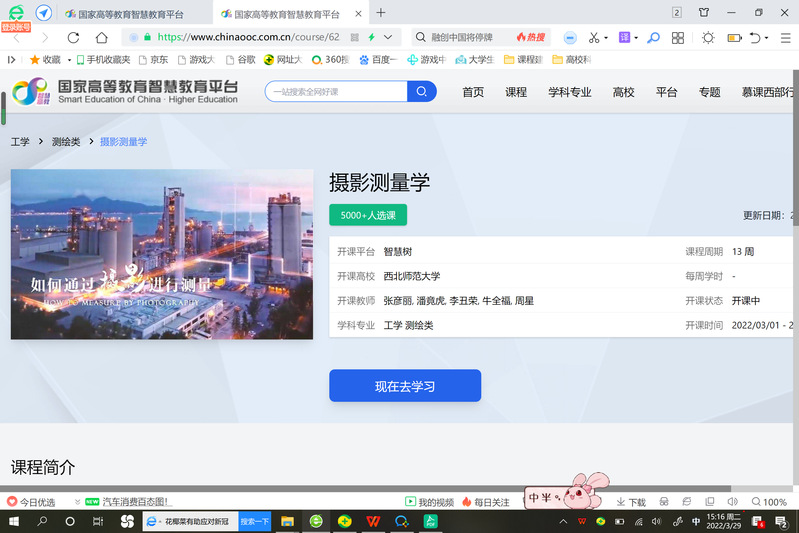Image resolution: width=799 pixels, height=533 pixels.
Task: Click the blue site search magnifier button
Action: (x=422, y=92)
